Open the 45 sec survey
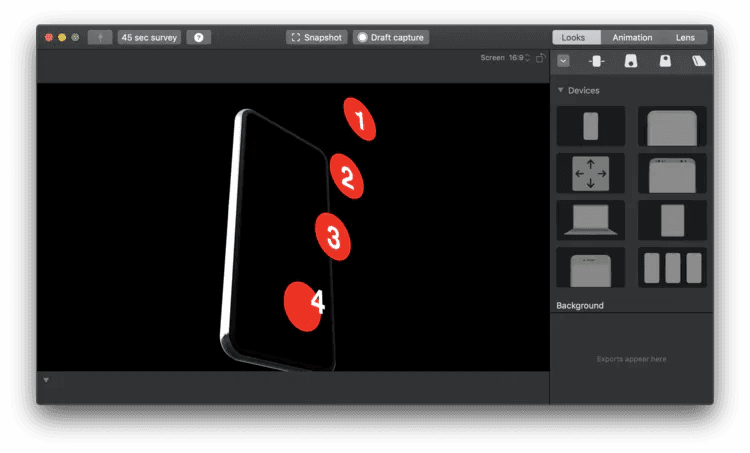The width and height of the screenshot is (750, 453). click(x=149, y=37)
